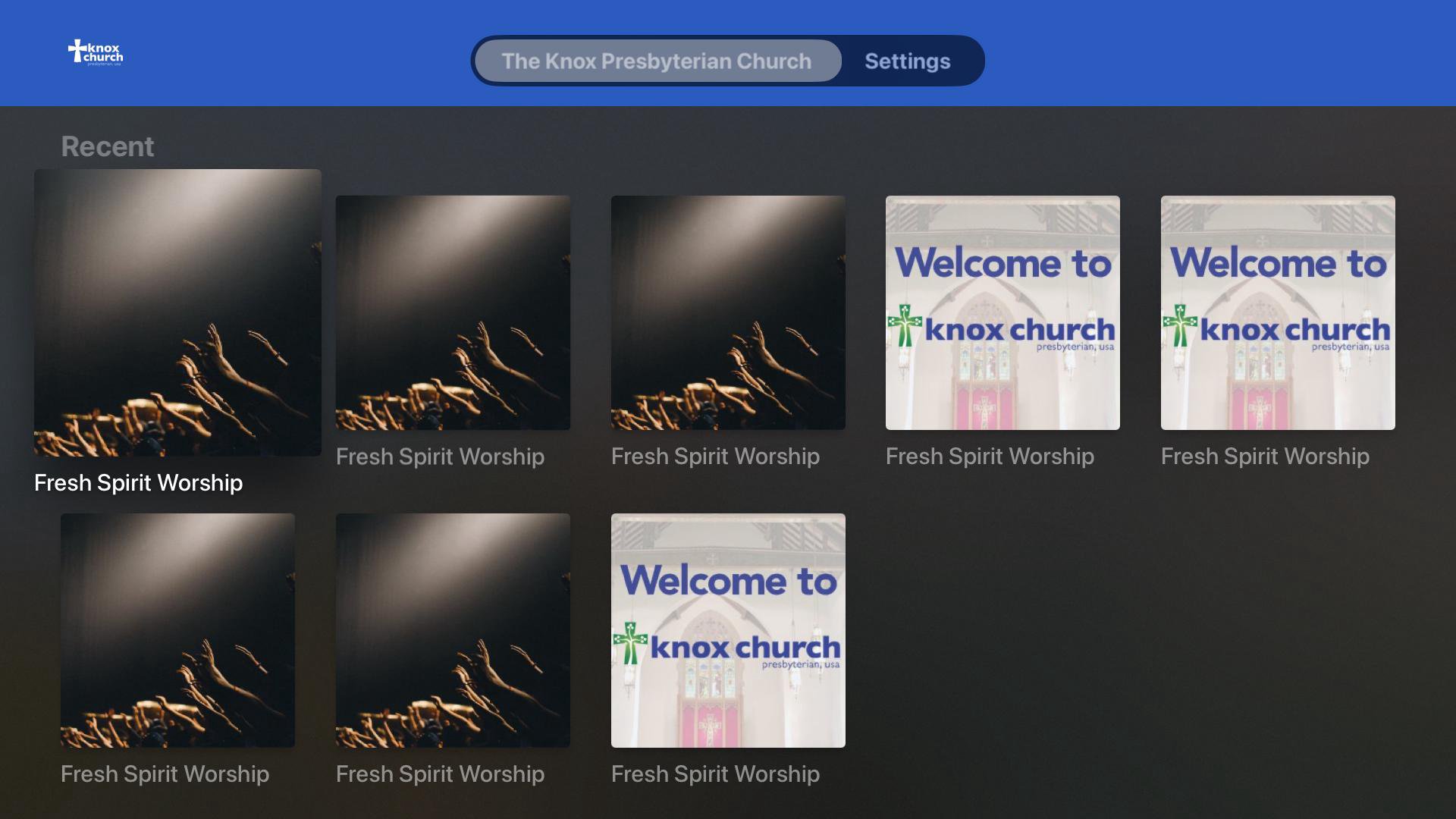Click the title under bottom-row Welcome thumbnail

pos(715,773)
